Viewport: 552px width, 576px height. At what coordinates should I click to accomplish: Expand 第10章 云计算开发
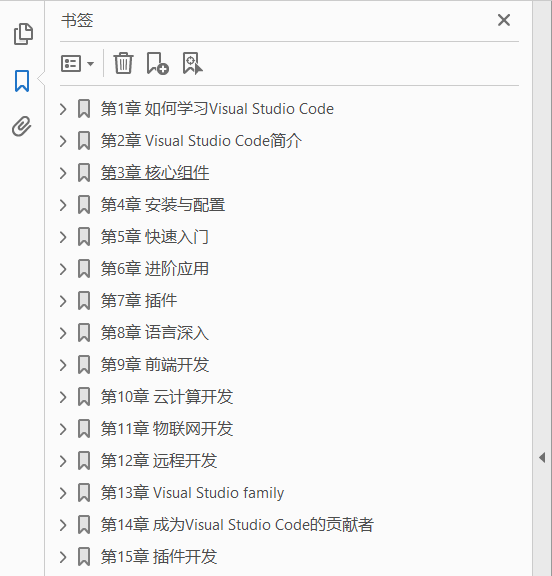click(x=63, y=397)
